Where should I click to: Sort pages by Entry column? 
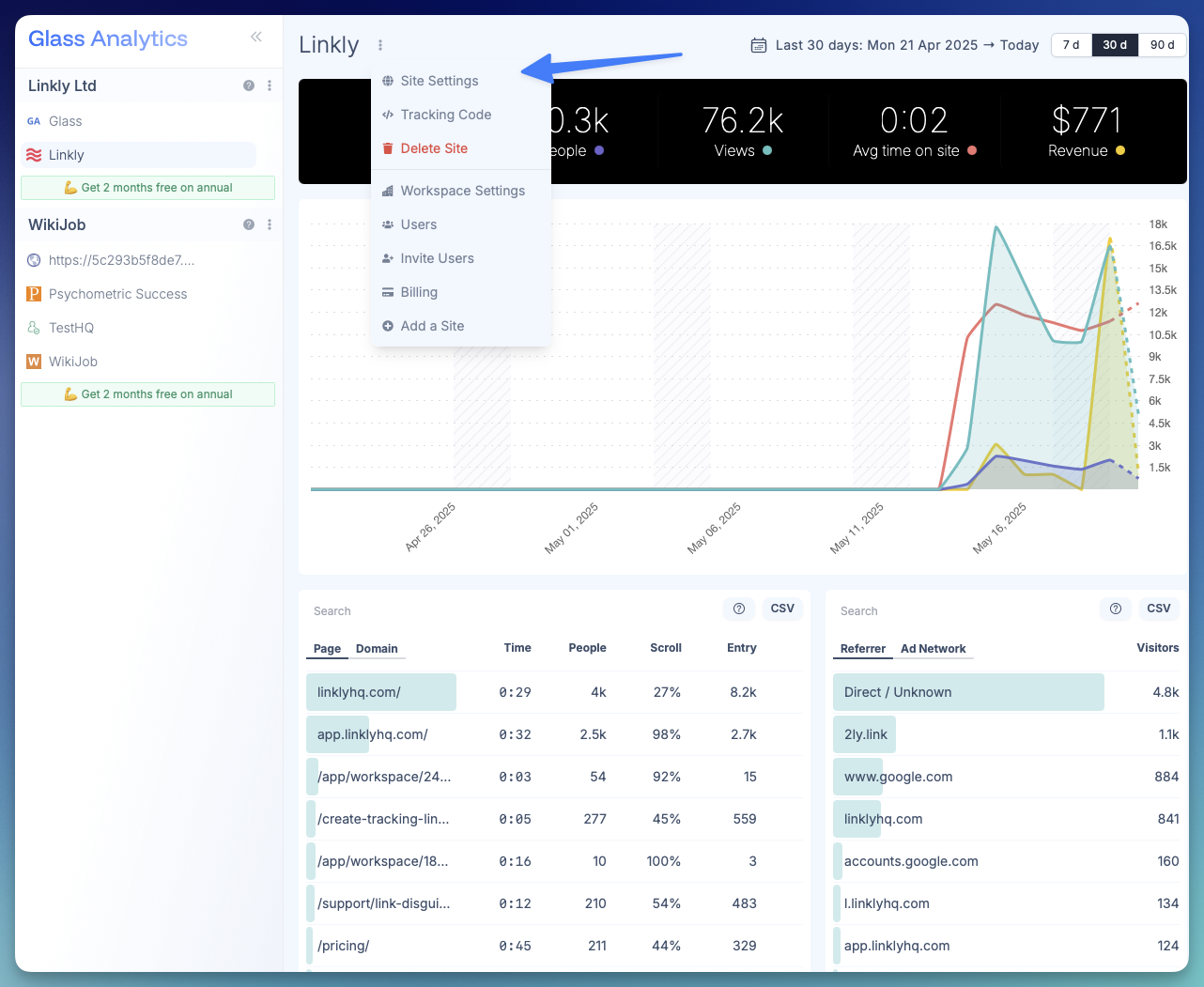pos(742,648)
